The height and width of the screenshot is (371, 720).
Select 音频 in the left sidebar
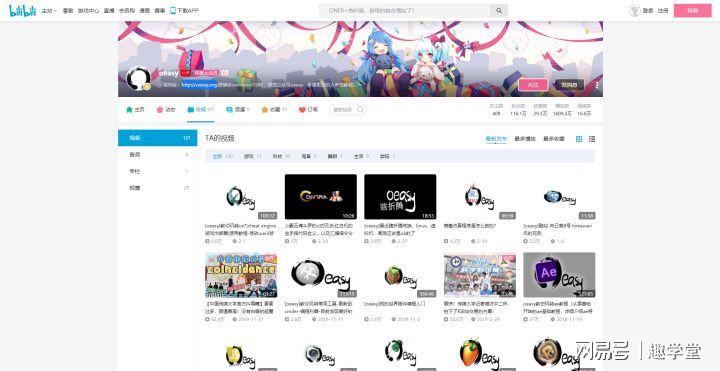tap(158, 155)
